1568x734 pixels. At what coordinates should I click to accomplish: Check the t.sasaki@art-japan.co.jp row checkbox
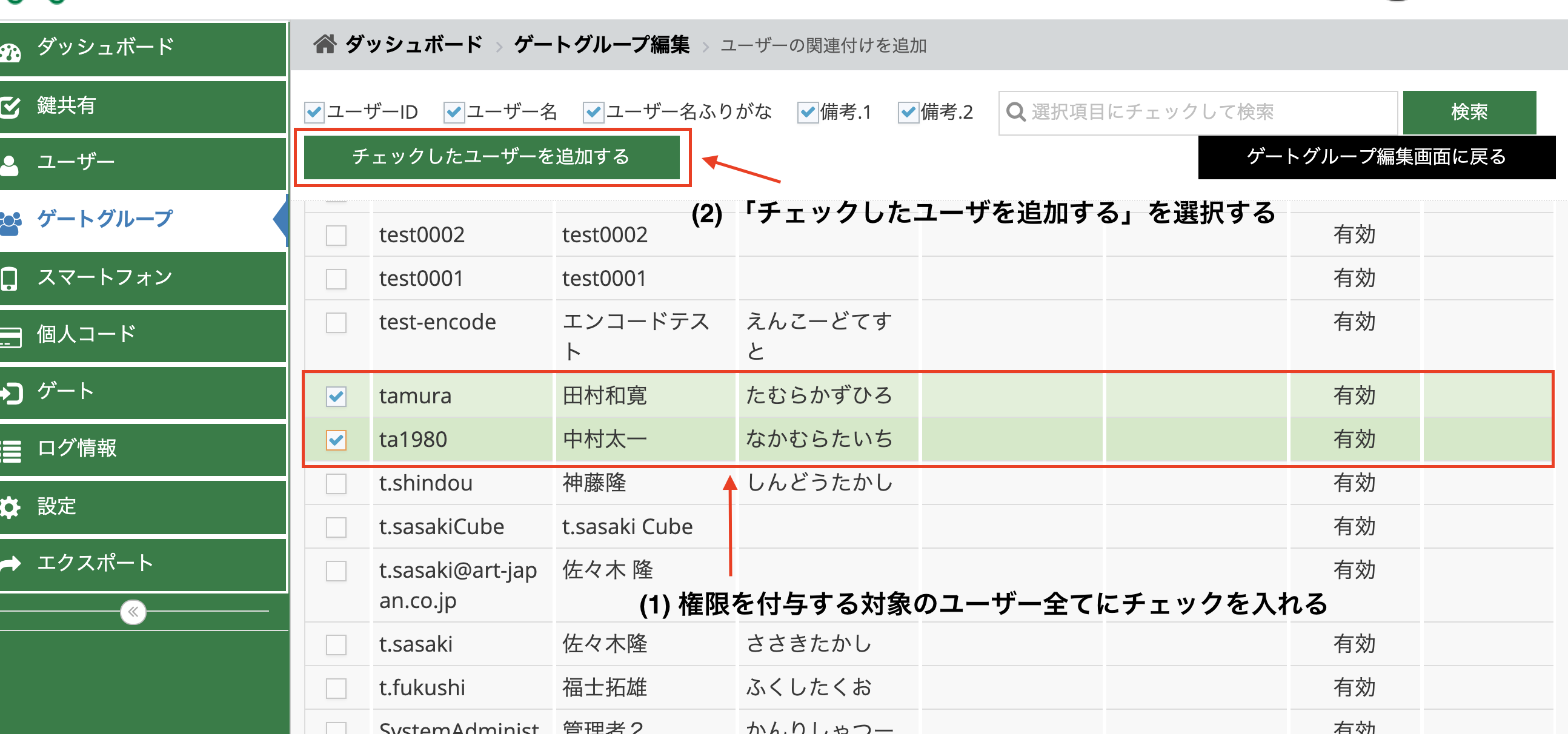(336, 571)
